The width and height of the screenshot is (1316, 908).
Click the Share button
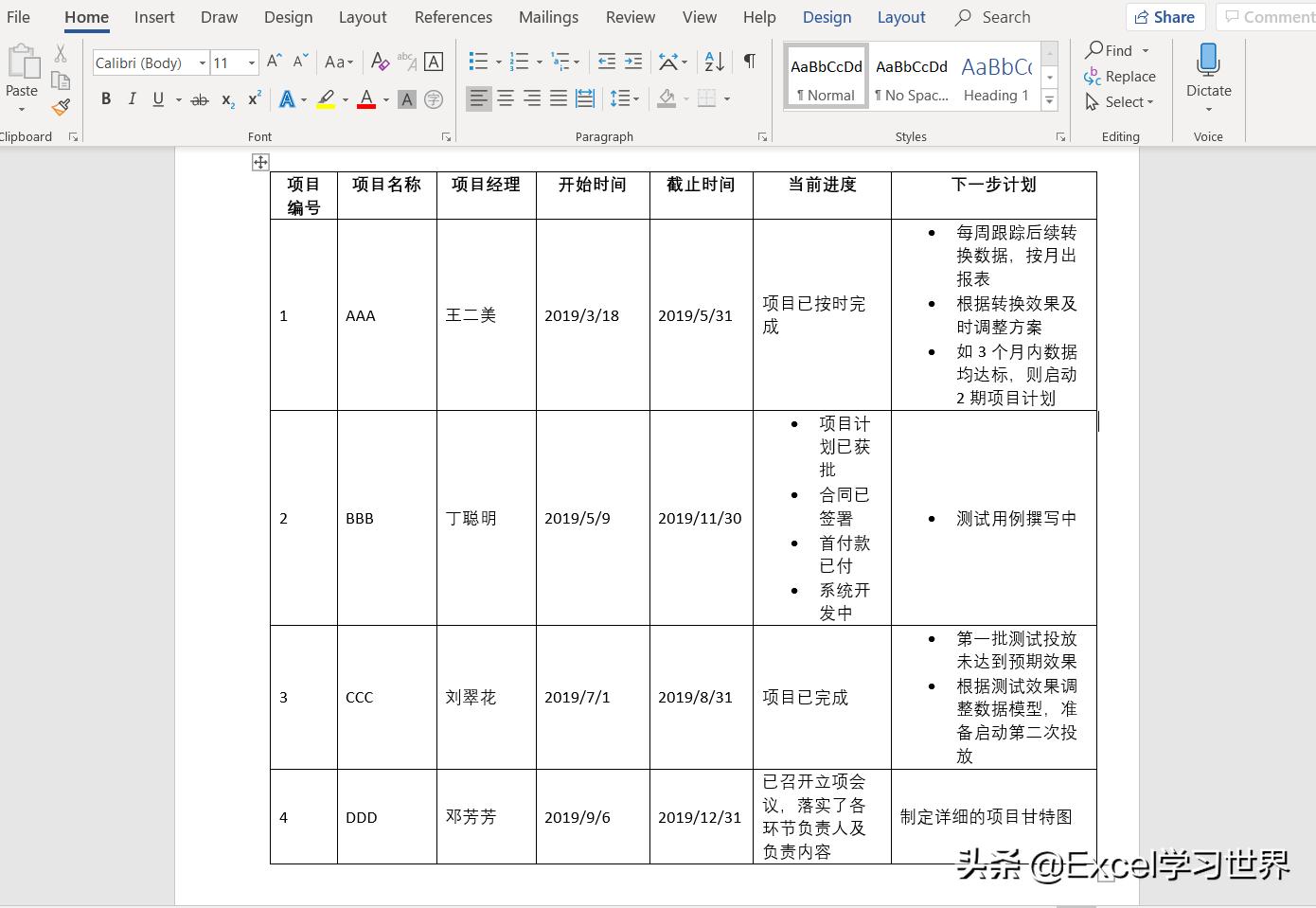1165,16
